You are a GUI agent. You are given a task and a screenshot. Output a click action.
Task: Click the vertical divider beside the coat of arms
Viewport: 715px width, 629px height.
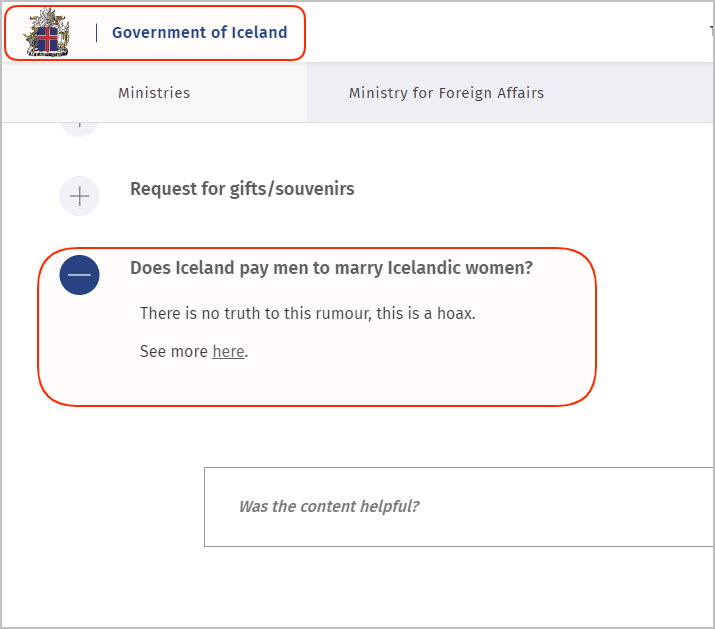pos(96,33)
